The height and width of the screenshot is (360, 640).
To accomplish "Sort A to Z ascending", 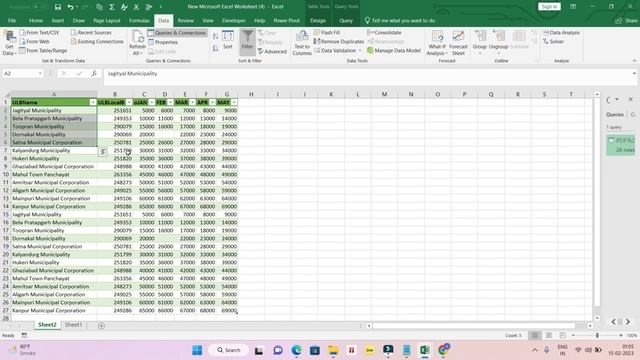I will [x=216, y=37].
